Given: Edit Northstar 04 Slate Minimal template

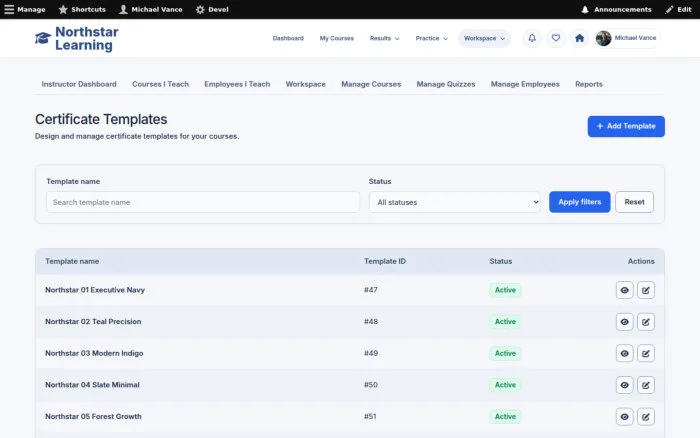Looking at the screenshot, I should pyautogui.click(x=646, y=385).
